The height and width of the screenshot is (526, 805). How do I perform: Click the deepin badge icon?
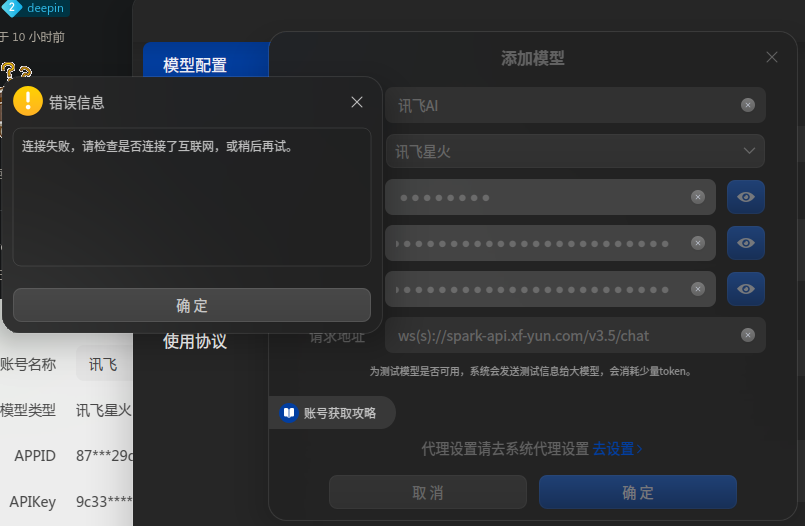click(11, 8)
